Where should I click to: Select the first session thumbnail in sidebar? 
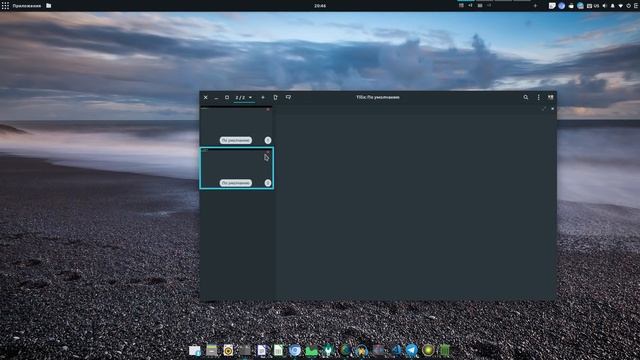tap(236, 126)
